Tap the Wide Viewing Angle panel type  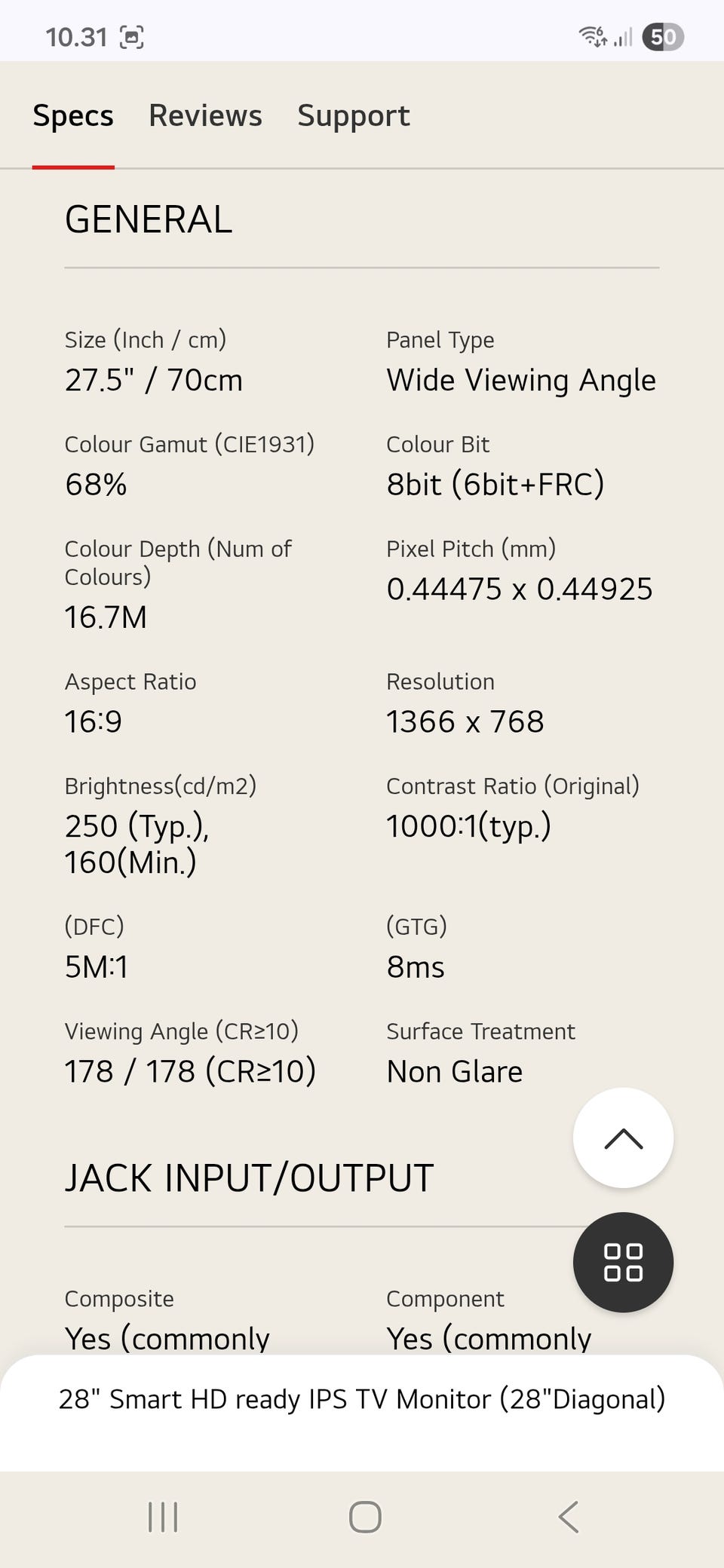coord(520,380)
